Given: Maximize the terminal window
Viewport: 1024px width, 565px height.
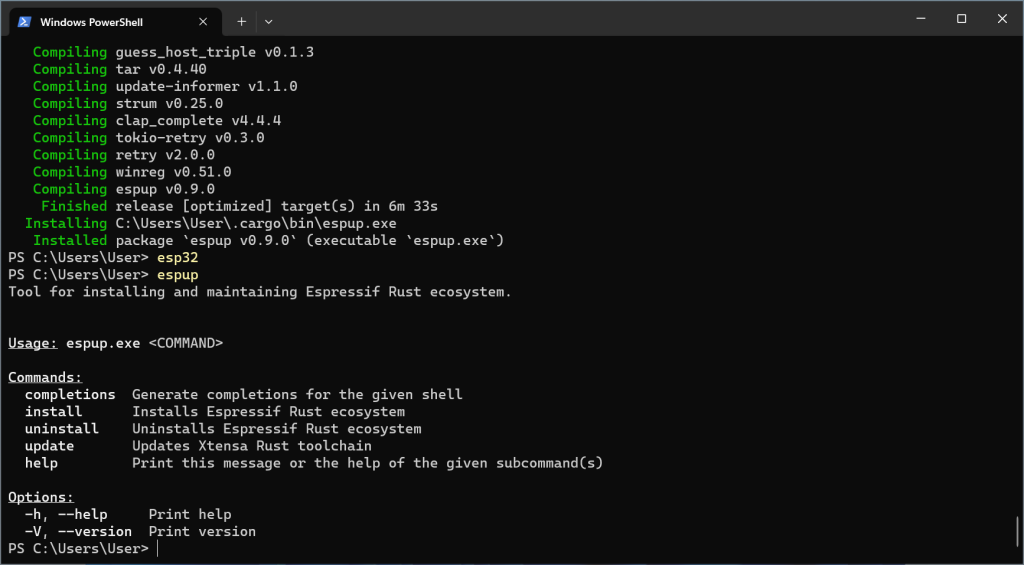Looking at the screenshot, I should [961, 19].
